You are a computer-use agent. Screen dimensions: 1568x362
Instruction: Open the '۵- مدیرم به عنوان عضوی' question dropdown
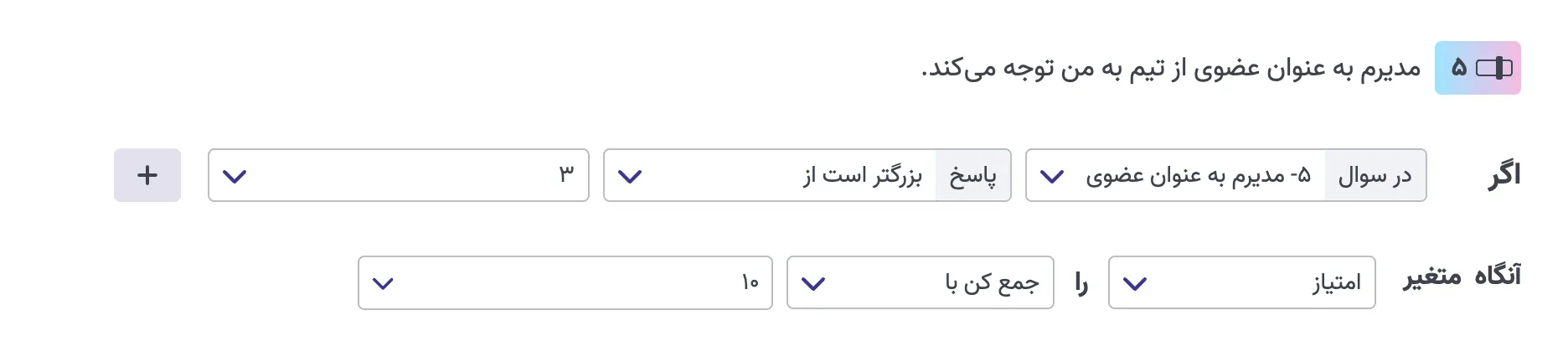click(1198, 175)
